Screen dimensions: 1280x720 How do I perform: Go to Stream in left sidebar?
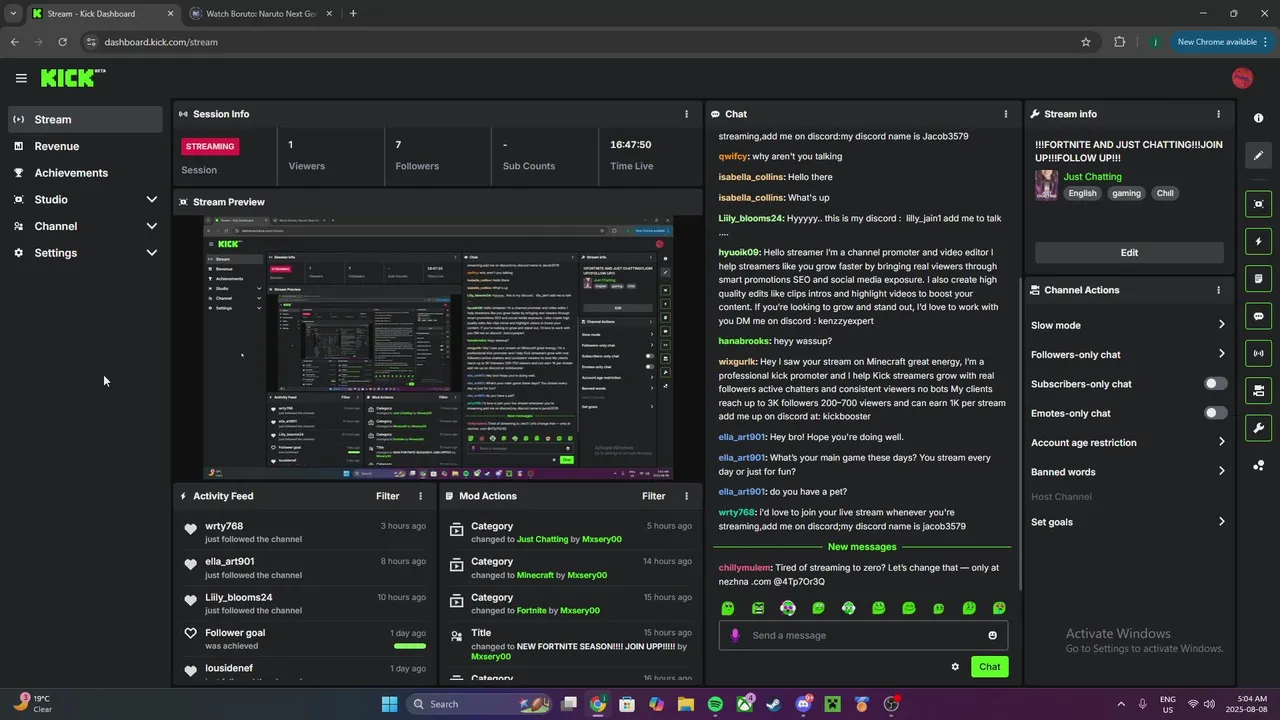click(85, 119)
